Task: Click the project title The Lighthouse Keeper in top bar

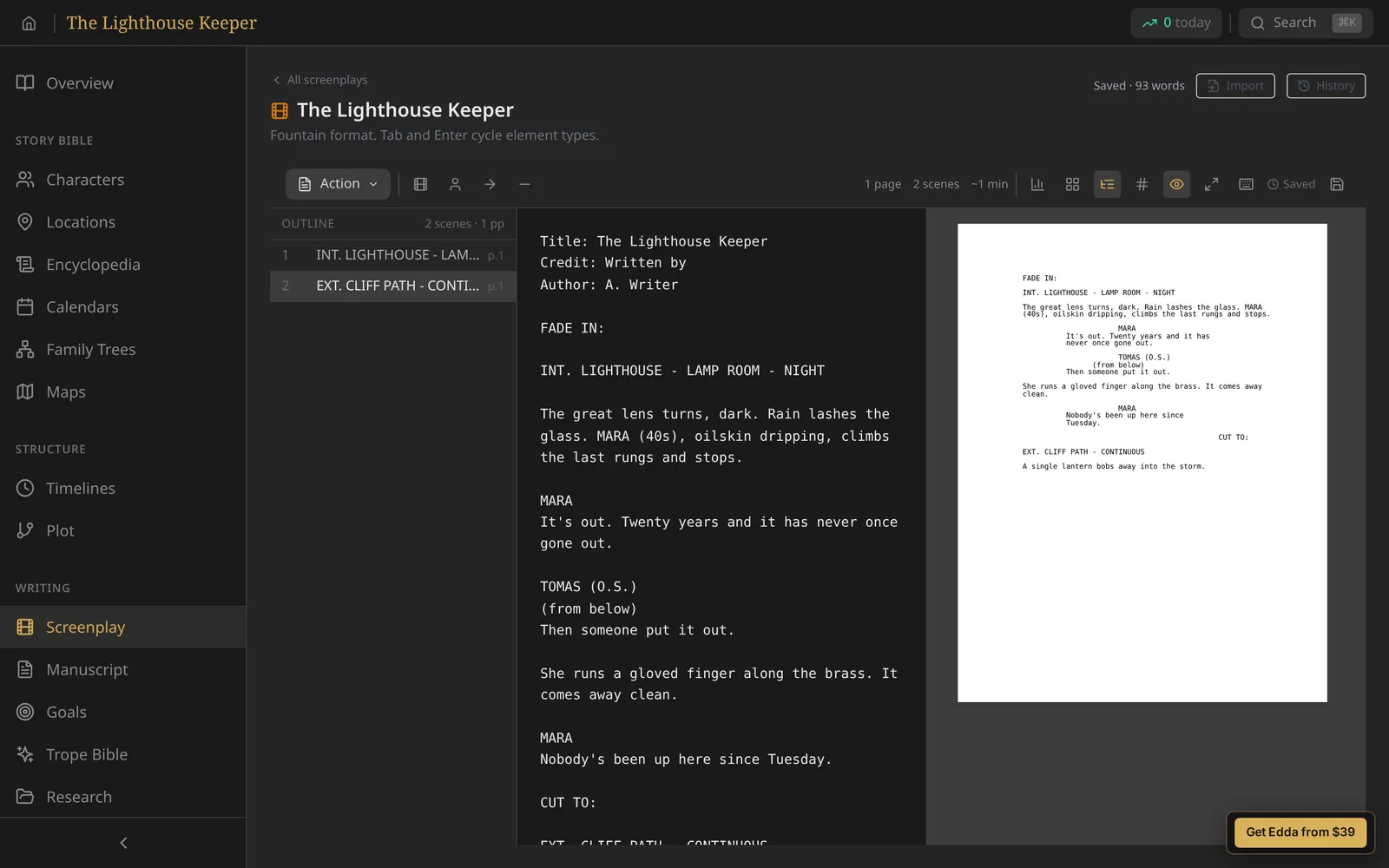Action: coord(161,23)
